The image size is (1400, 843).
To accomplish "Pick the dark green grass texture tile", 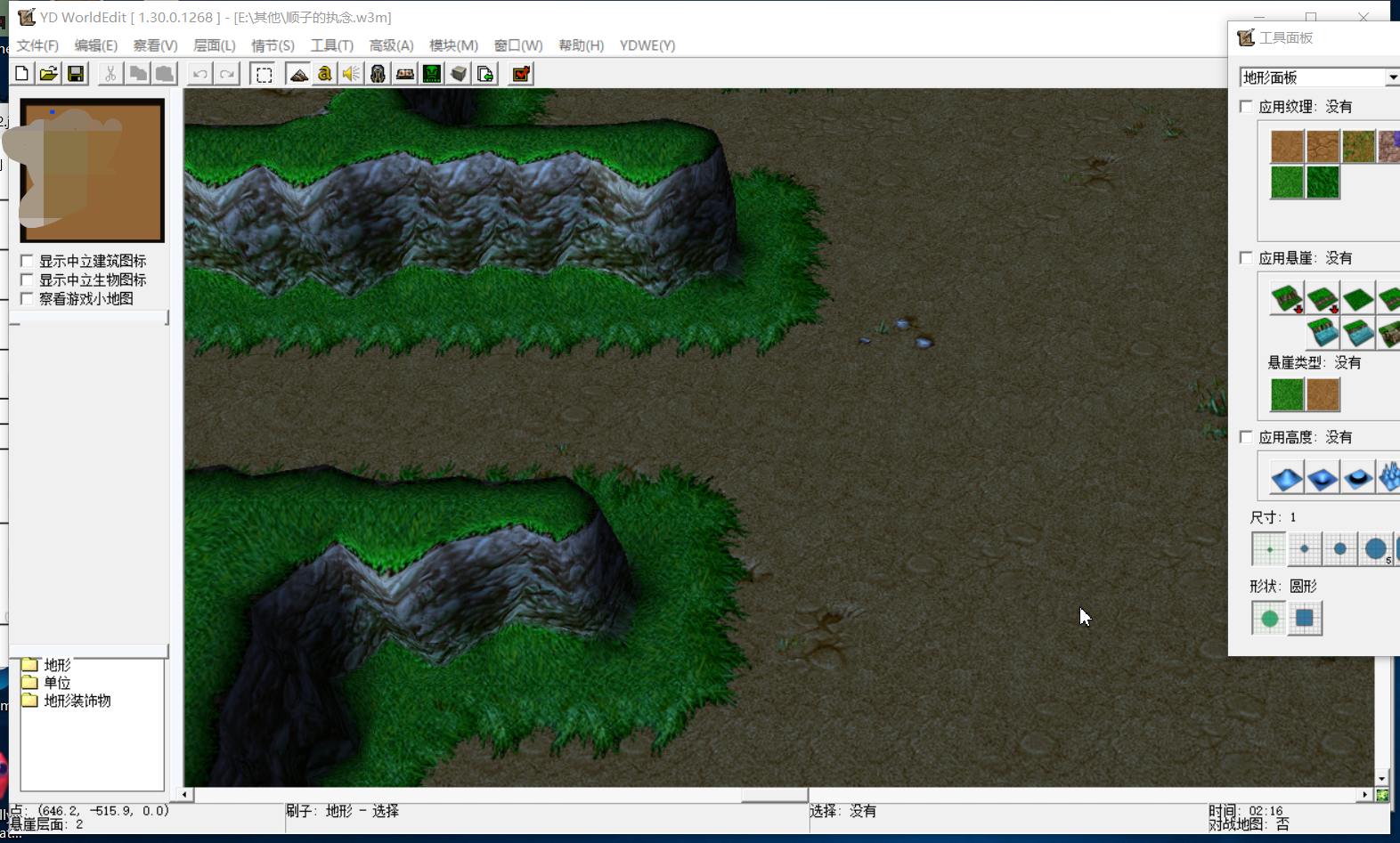I will pos(1323,182).
